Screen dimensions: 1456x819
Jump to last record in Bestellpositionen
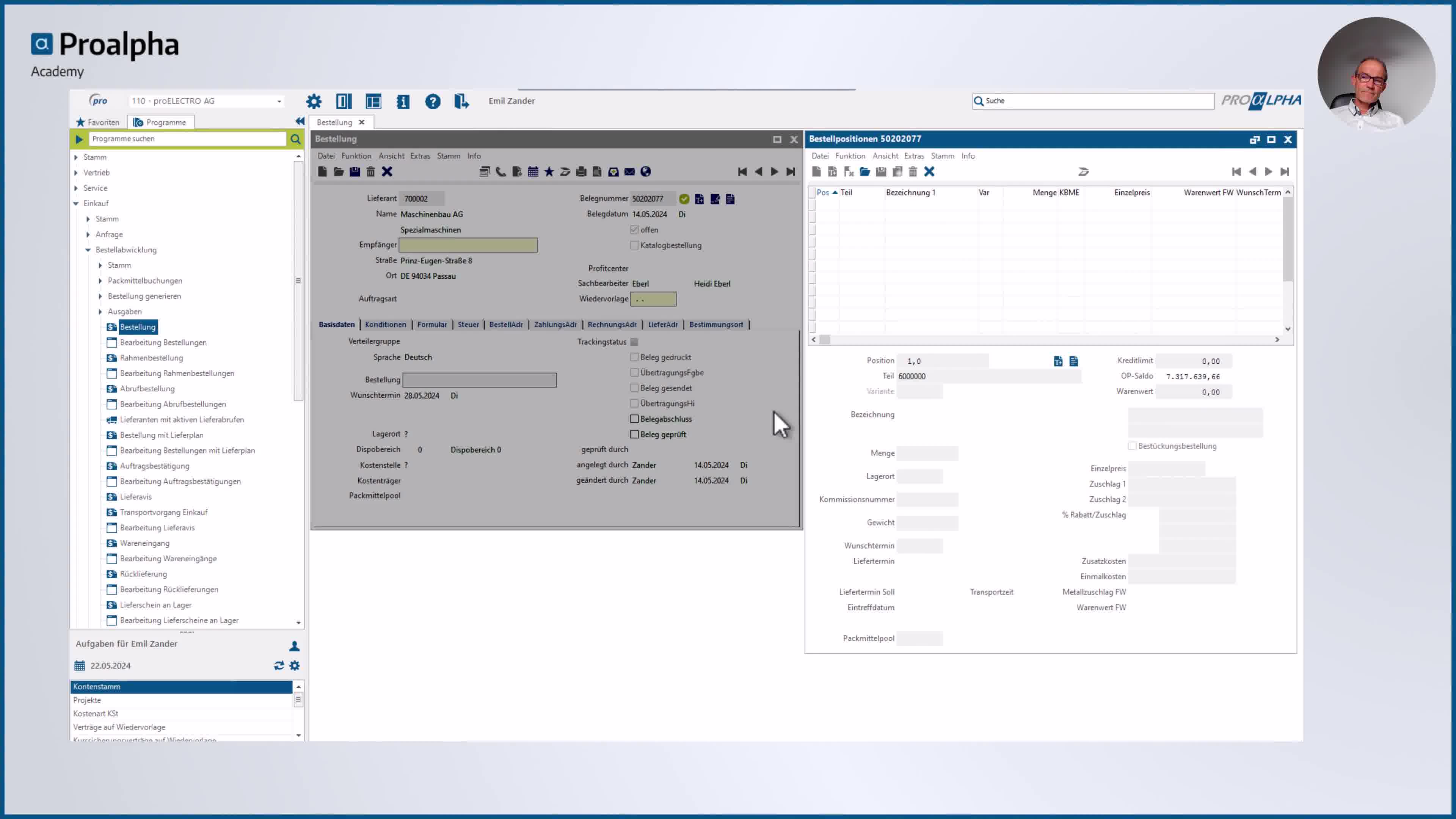pyautogui.click(x=1285, y=172)
